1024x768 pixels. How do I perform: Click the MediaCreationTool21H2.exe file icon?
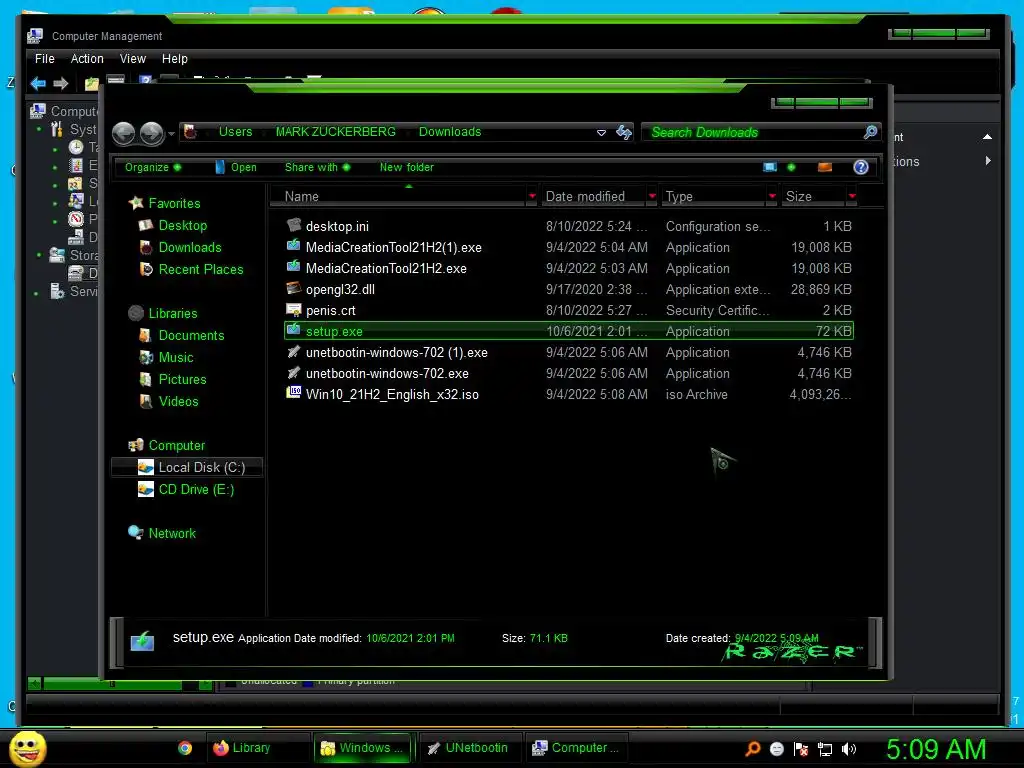click(294, 267)
